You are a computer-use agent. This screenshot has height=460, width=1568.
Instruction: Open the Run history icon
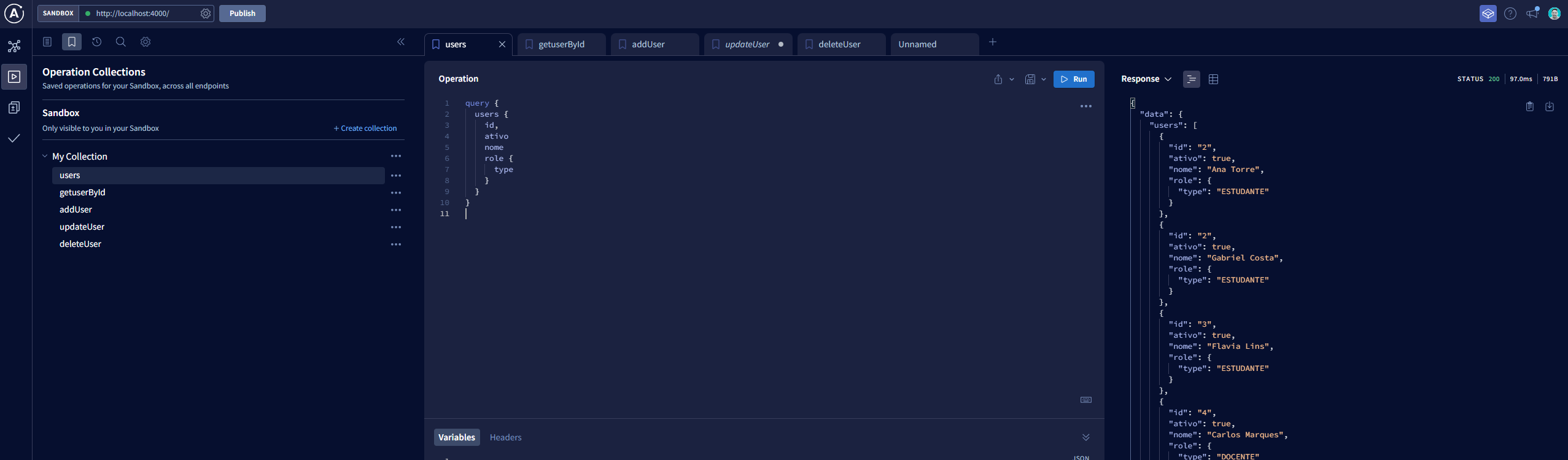coord(96,42)
